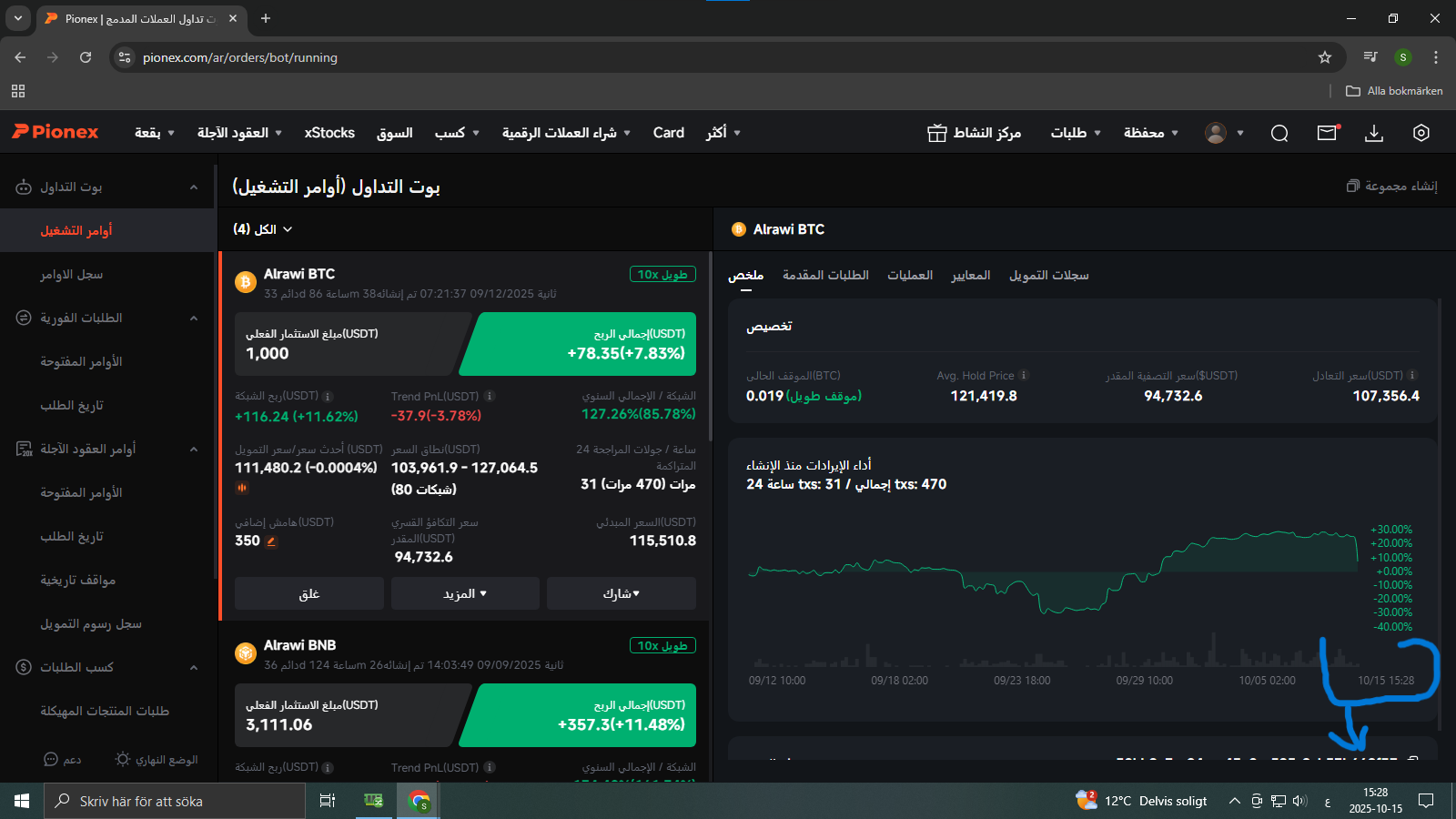Open Windows Start menu
Viewport: 1456px width, 819px height.
pyautogui.click(x=22, y=801)
